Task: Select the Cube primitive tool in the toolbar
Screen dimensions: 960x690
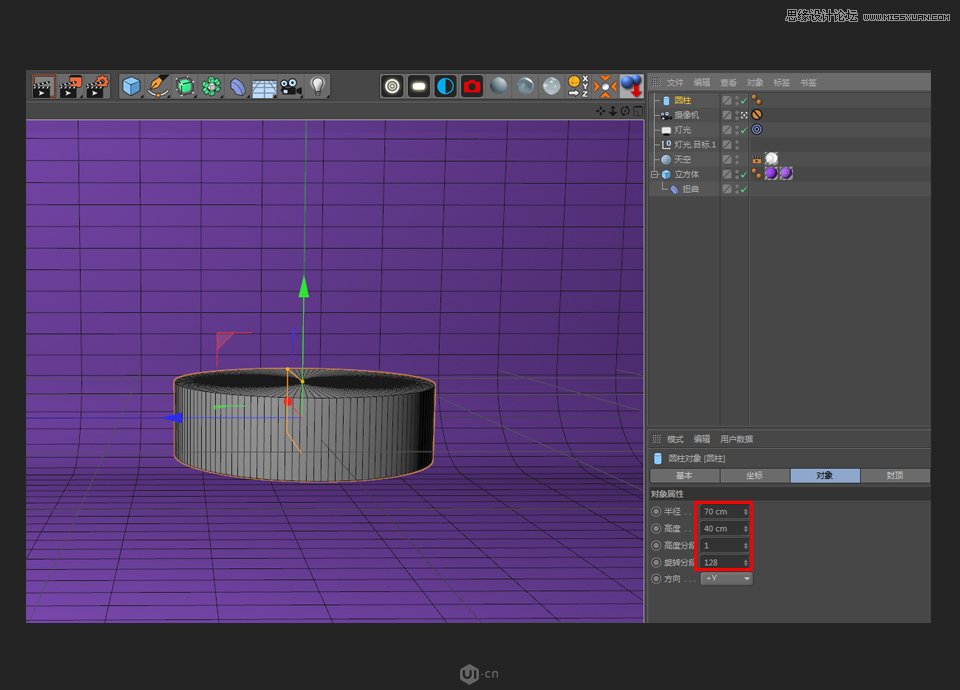Action: pyautogui.click(x=130, y=85)
